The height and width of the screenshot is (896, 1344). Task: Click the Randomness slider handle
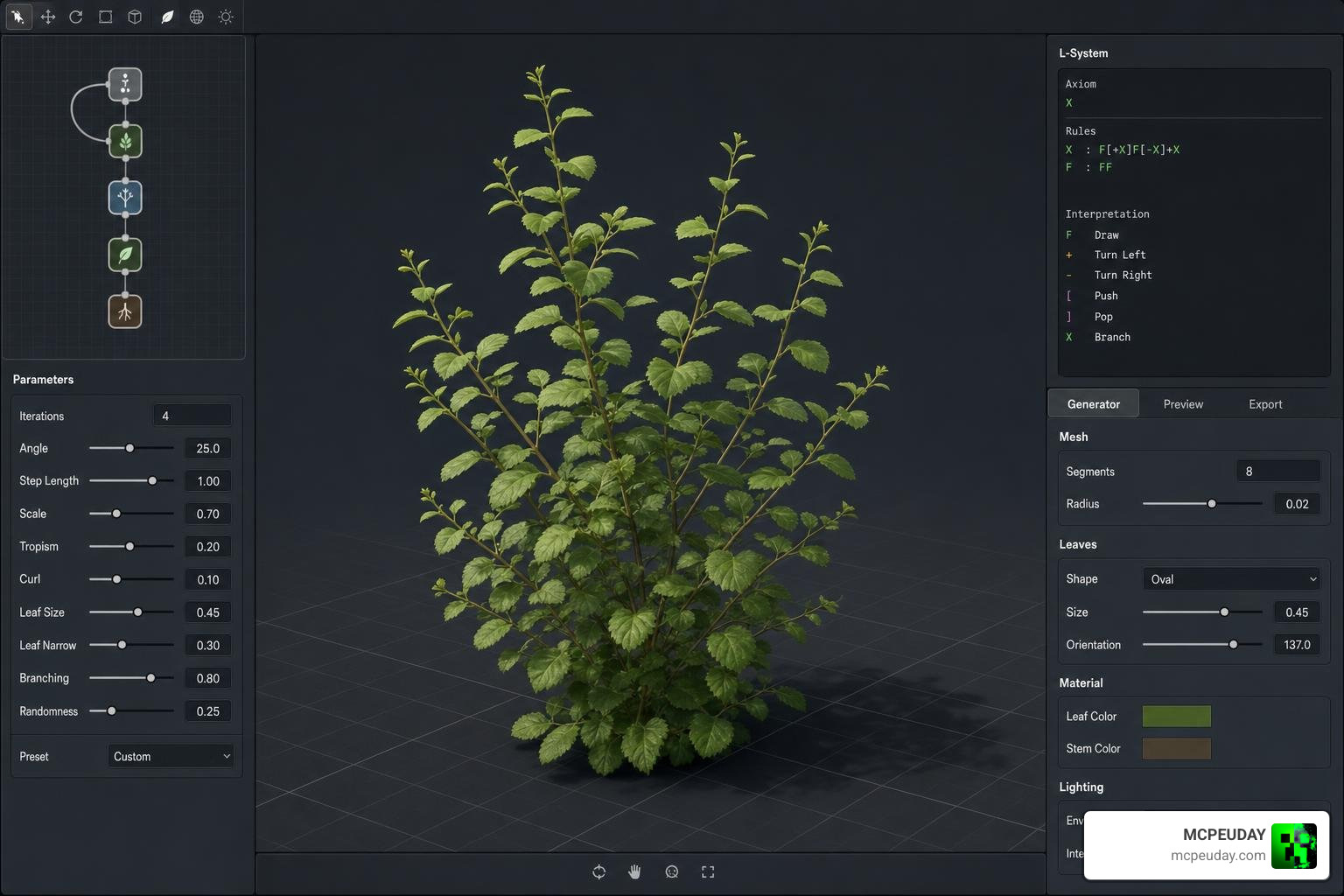(111, 710)
